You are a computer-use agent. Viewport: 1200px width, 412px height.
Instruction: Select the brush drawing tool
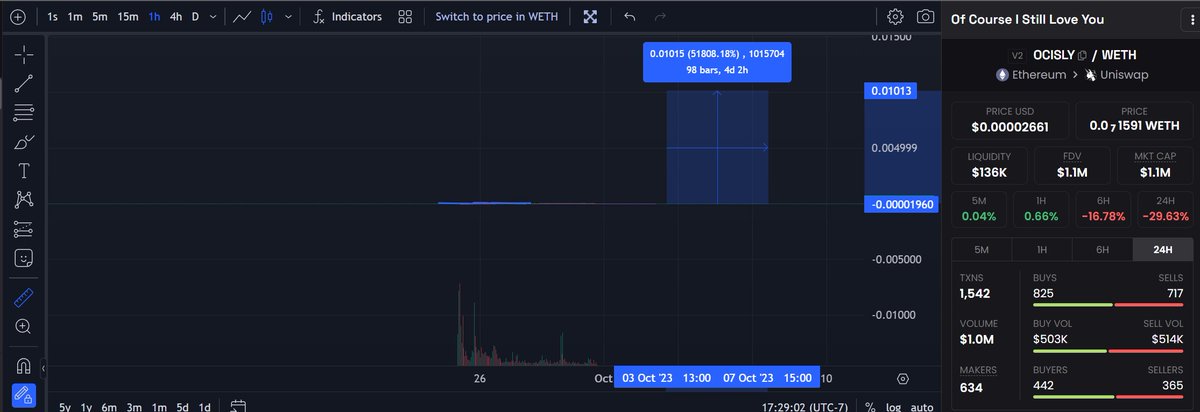pyautogui.click(x=24, y=142)
